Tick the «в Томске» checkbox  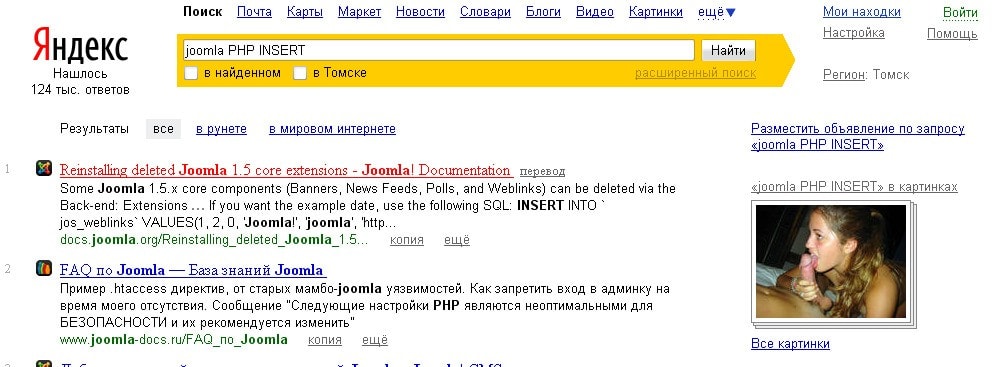(300, 73)
